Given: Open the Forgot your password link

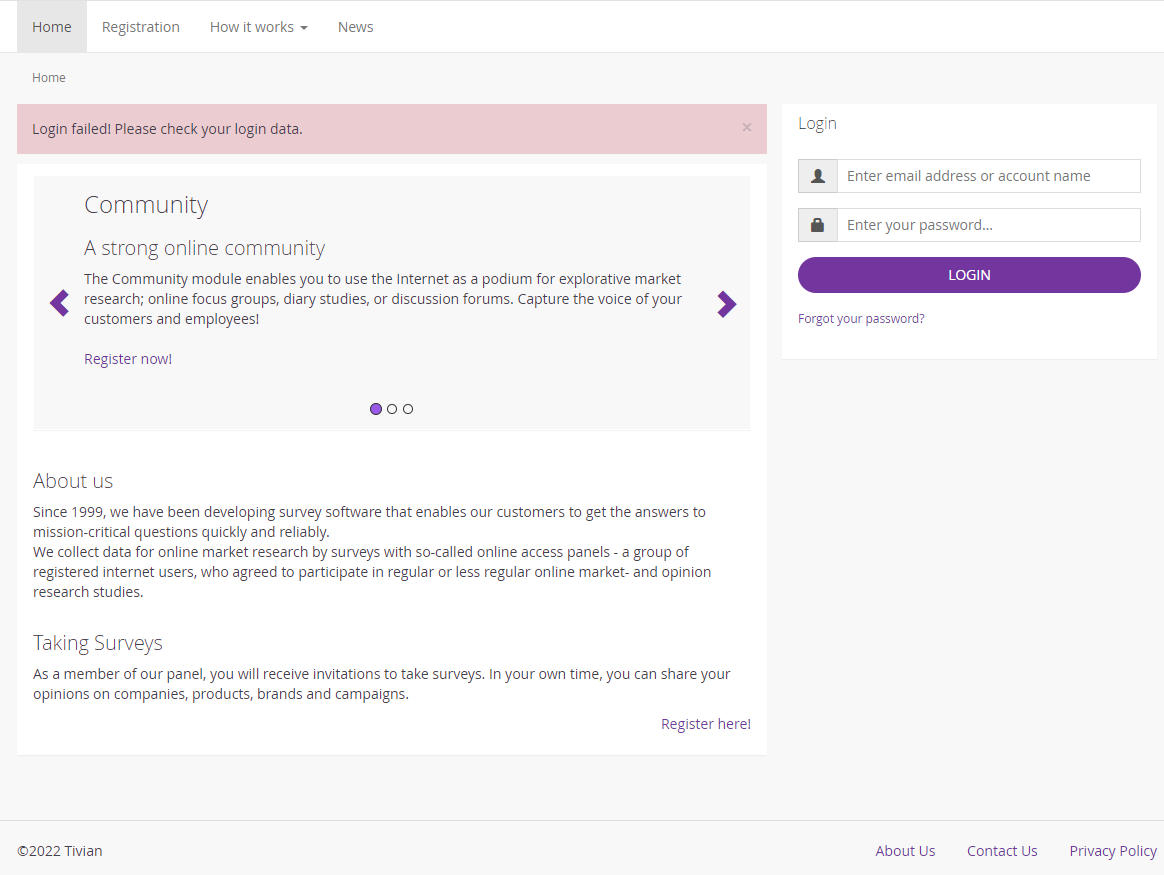Looking at the screenshot, I should [x=861, y=318].
